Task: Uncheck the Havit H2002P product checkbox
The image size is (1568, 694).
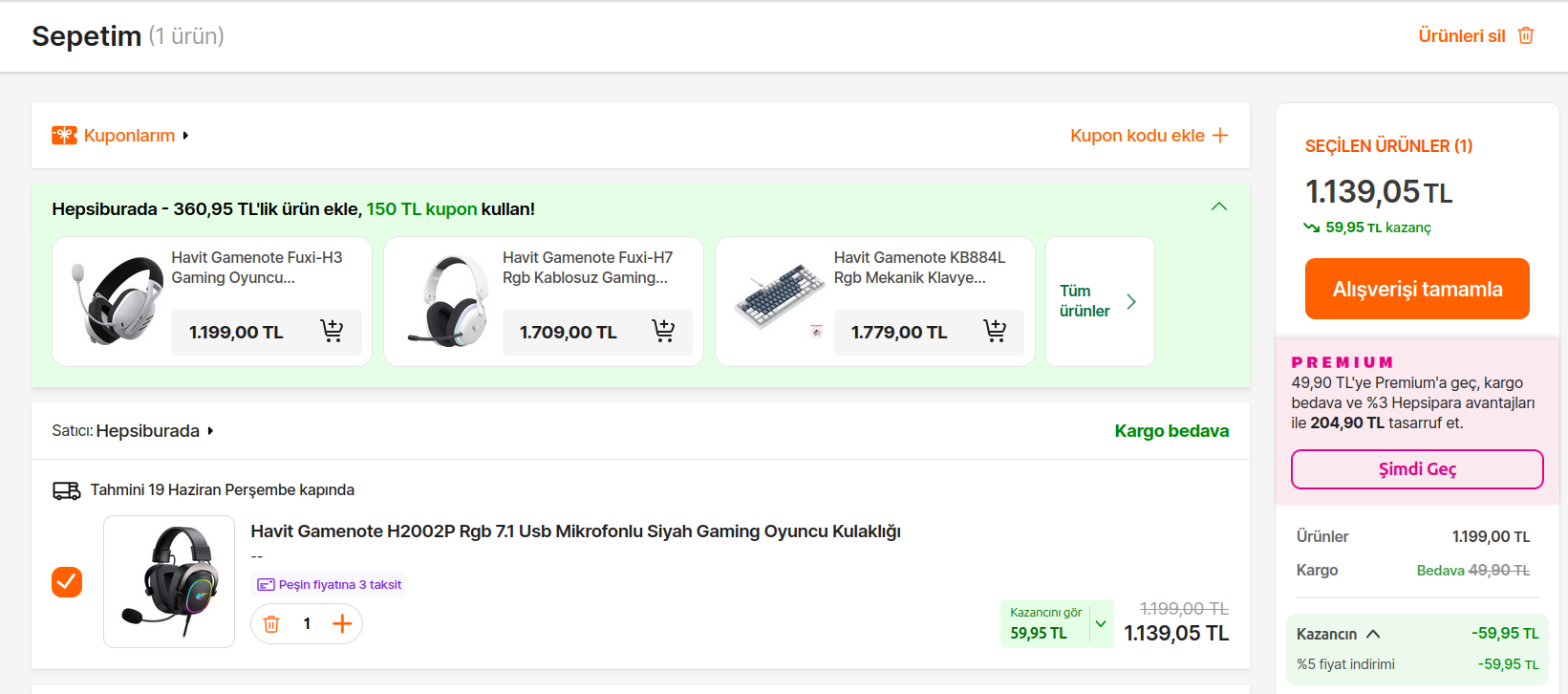Action: (x=67, y=581)
